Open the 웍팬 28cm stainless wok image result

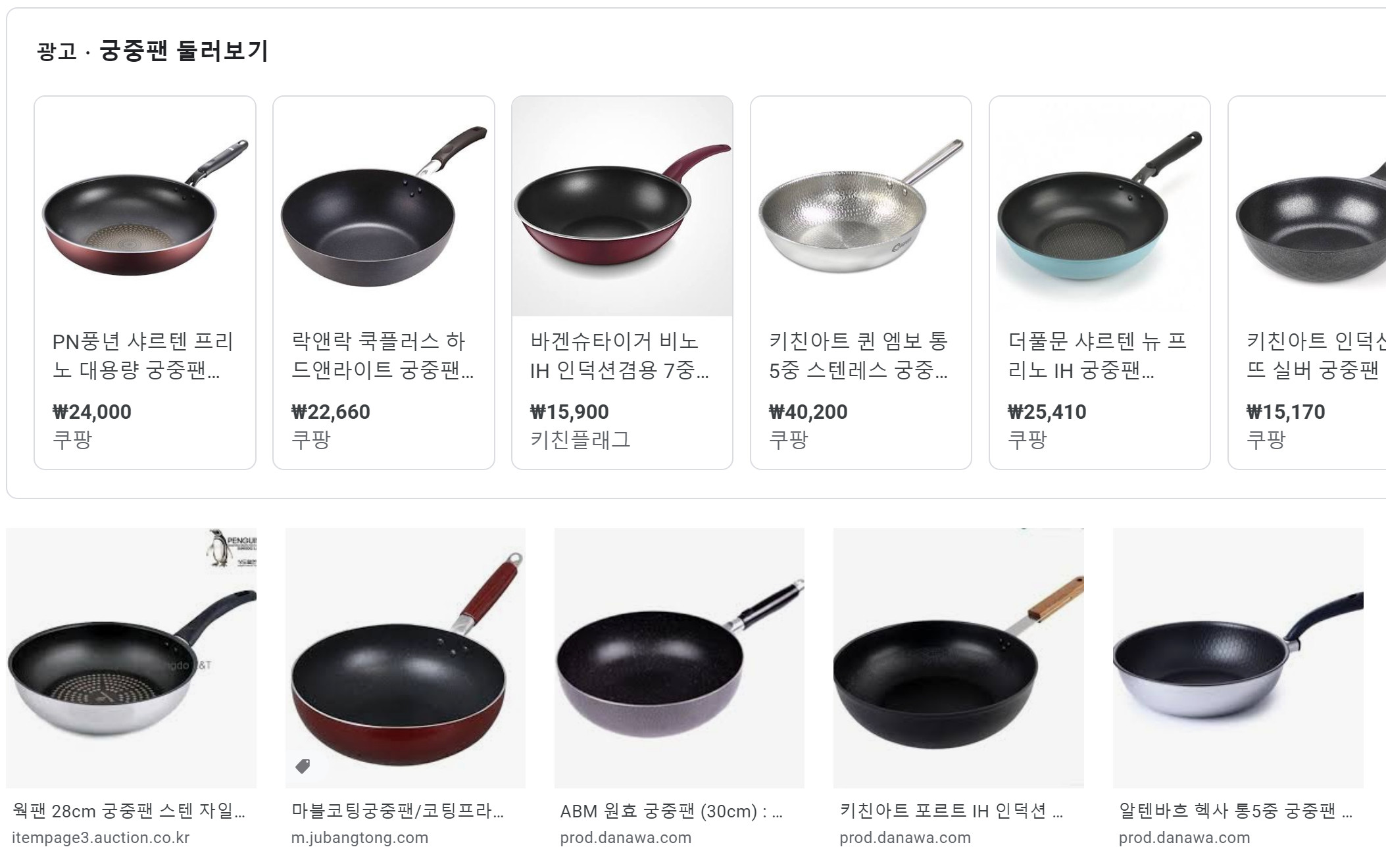tap(132, 658)
